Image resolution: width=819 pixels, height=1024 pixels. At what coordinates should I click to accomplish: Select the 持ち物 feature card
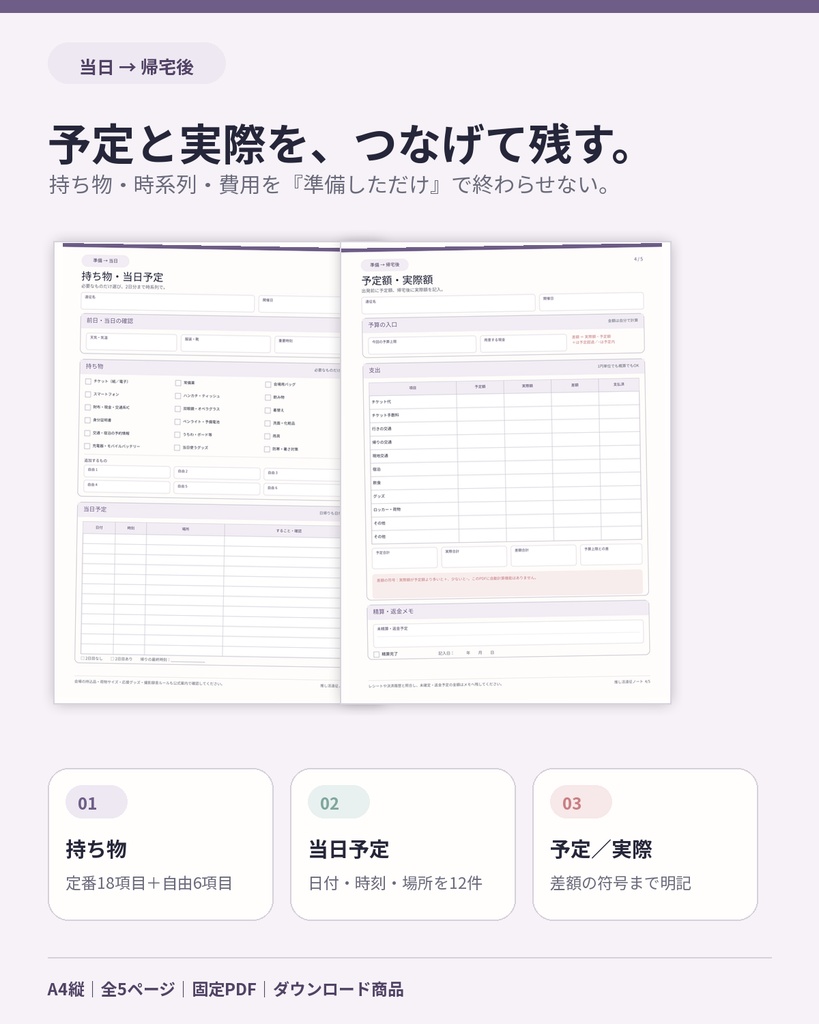pyautogui.click(x=161, y=844)
